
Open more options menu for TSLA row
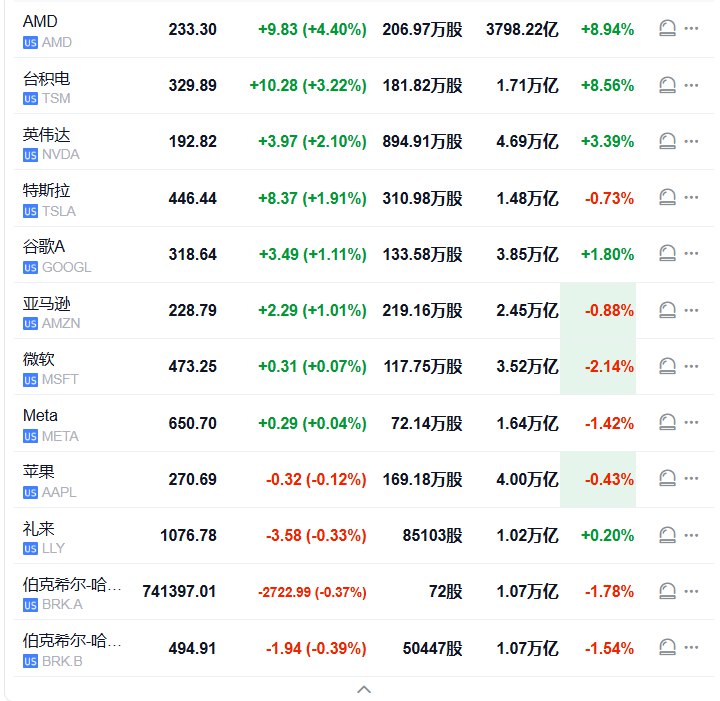pyautogui.click(x=691, y=197)
